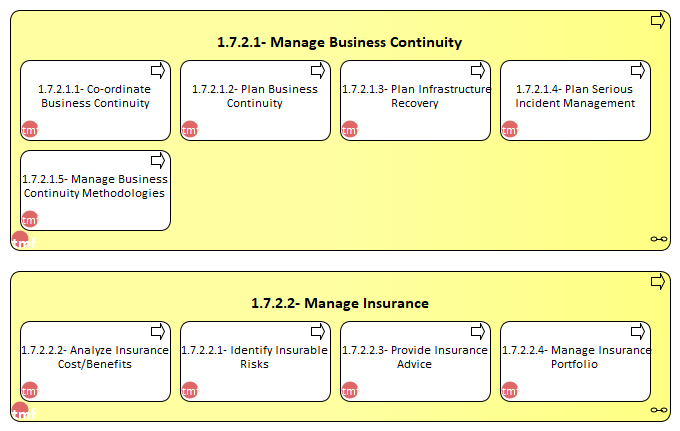Click arrow icon on Identify Insurable Risks box
This screenshot has width=680, height=431.
click(318, 332)
